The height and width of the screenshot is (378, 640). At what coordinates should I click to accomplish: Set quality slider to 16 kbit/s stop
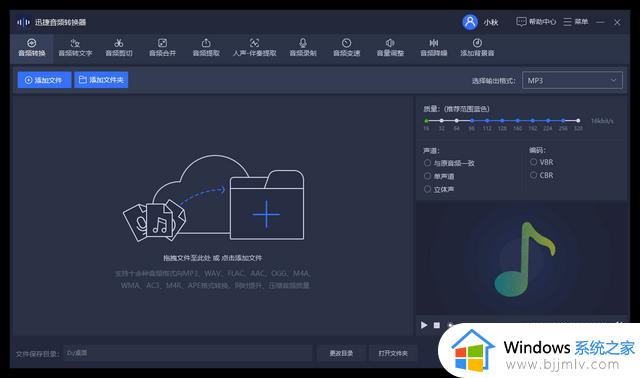pos(426,121)
